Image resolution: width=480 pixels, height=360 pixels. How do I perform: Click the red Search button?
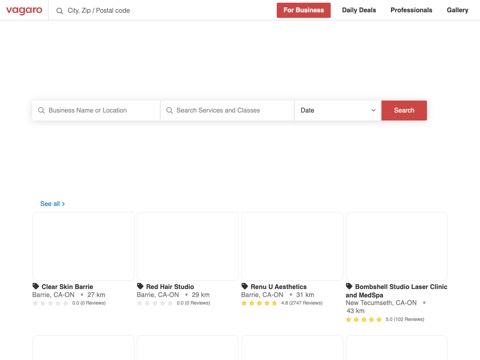click(404, 110)
